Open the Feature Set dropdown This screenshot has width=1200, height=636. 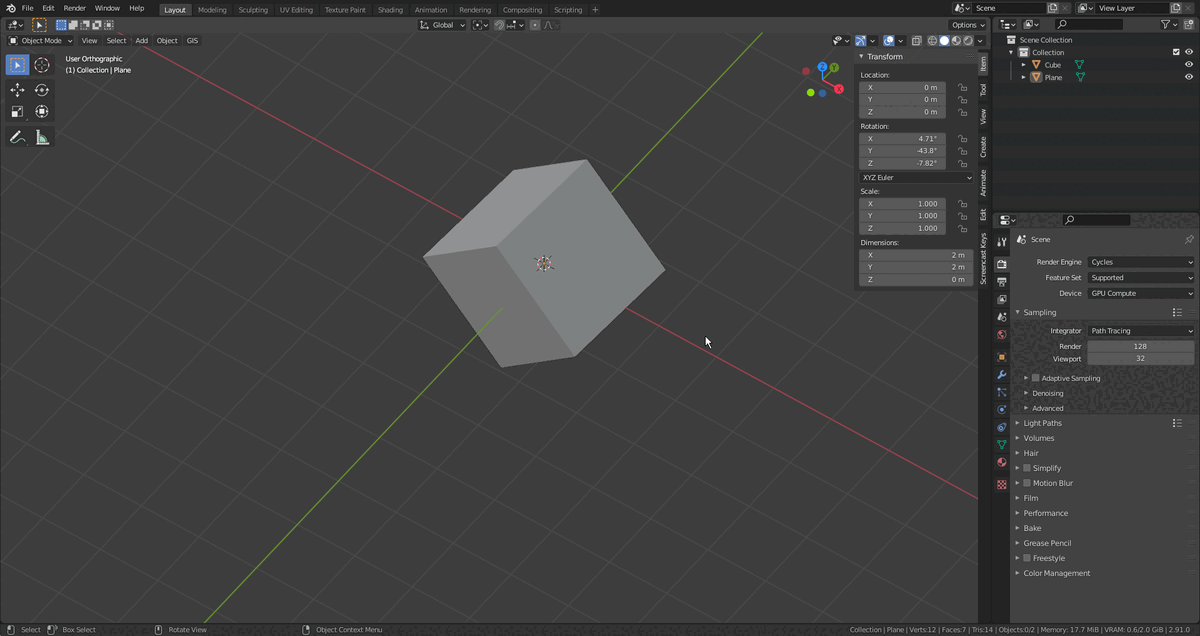[x=1141, y=278]
